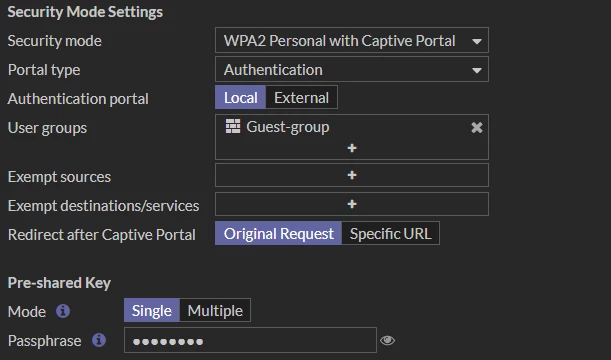
Task: Click the Exempt sources label
Action: pos(59,176)
